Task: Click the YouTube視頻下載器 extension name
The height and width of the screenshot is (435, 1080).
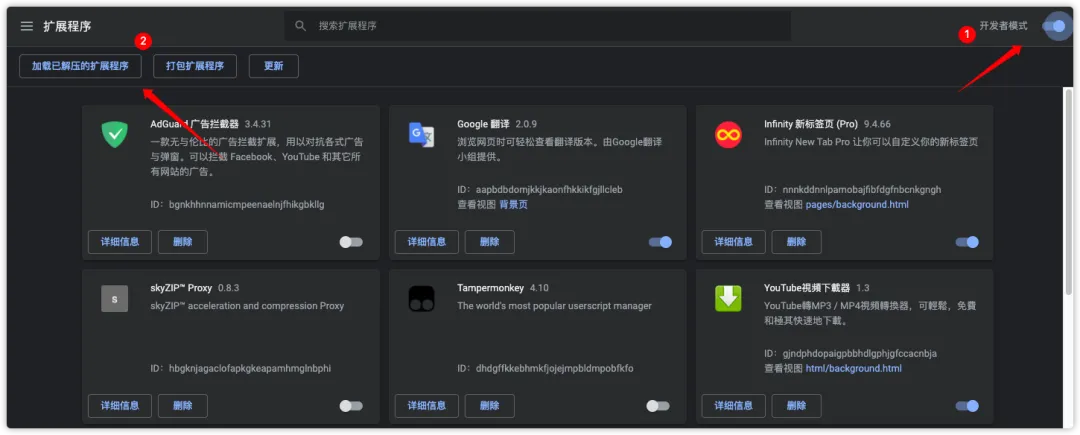Action: pyautogui.click(x=807, y=288)
